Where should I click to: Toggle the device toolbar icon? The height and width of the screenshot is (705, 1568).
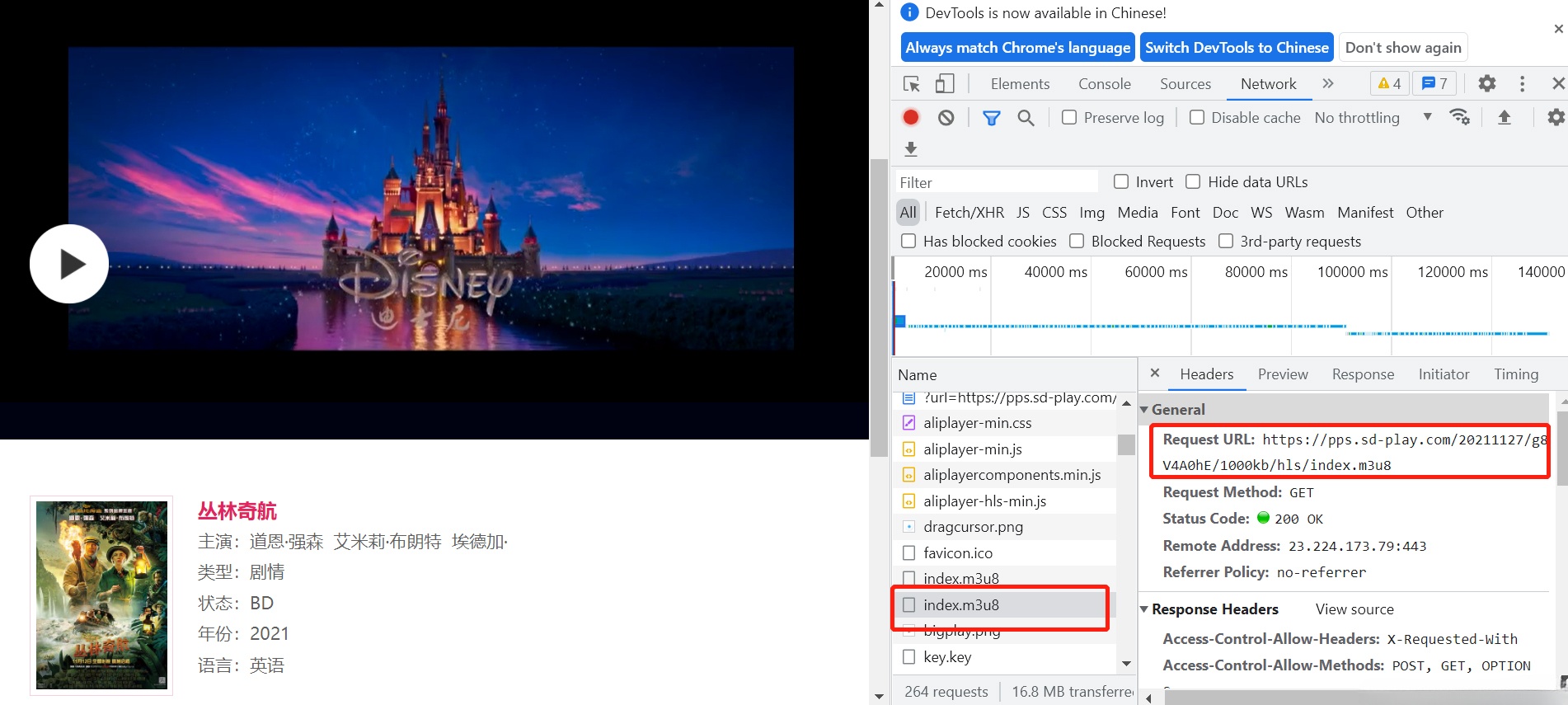click(945, 84)
